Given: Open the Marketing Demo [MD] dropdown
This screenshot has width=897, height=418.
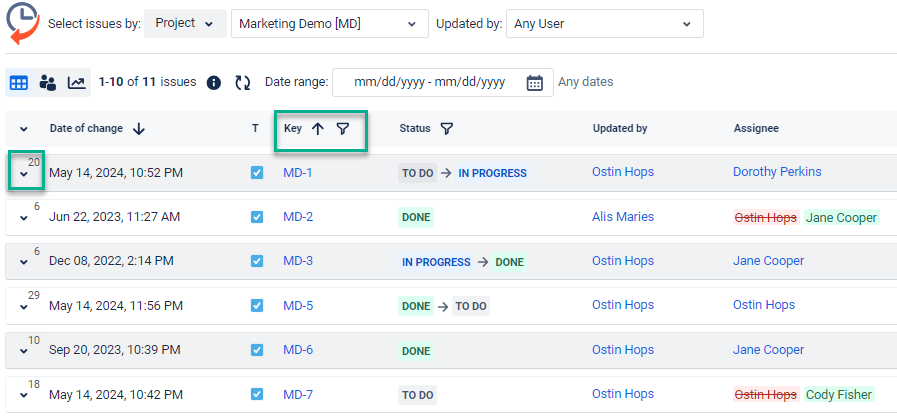Looking at the screenshot, I should (x=329, y=24).
